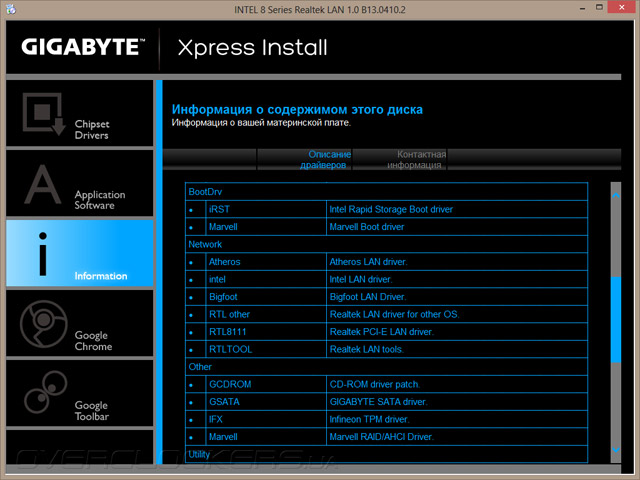Click 'Marvell Boot driver' description

367,227
